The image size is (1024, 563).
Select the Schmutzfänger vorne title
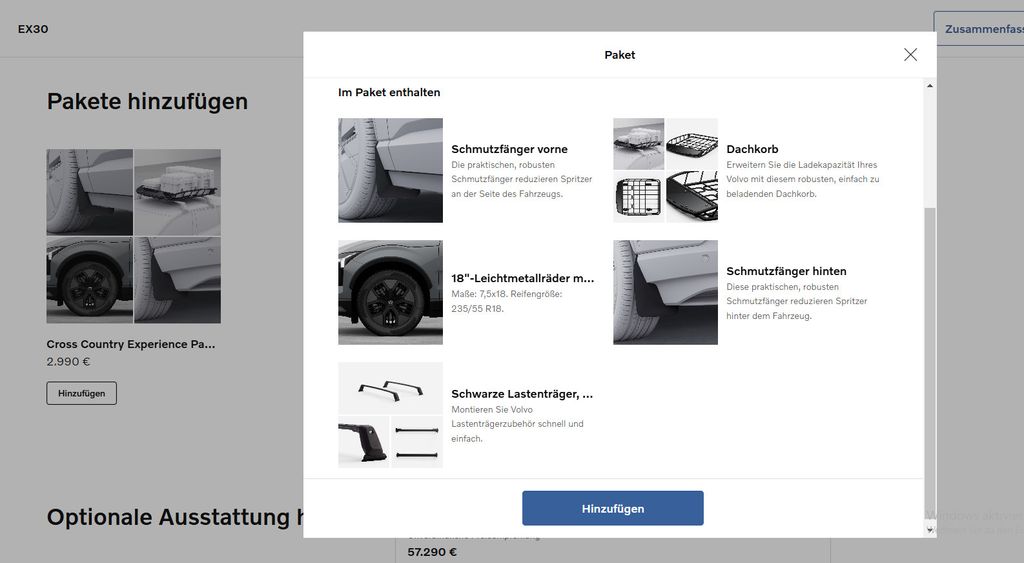point(509,149)
